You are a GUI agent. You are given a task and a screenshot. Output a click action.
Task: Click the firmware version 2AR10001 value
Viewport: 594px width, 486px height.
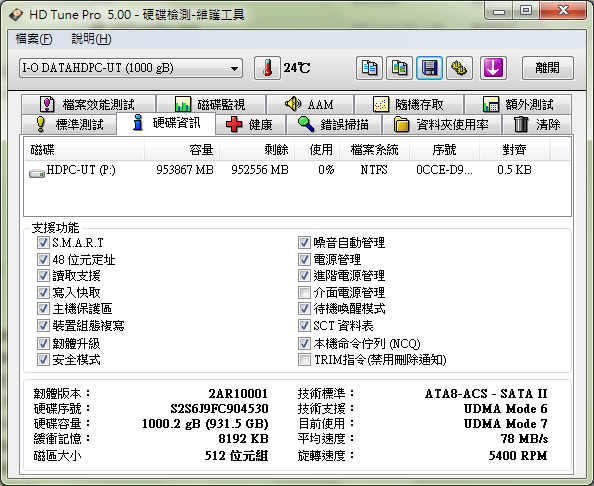pos(238,394)
